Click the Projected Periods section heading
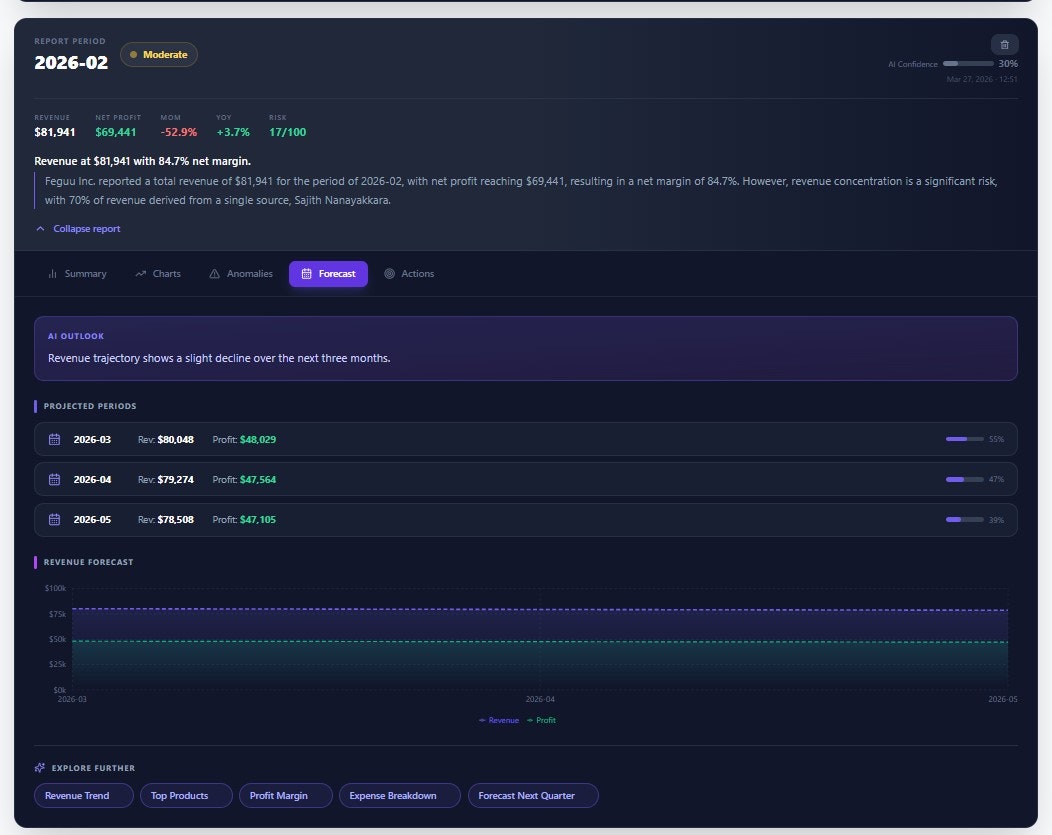The height and width of the screenshot is (835, 1052). point(90,406)
